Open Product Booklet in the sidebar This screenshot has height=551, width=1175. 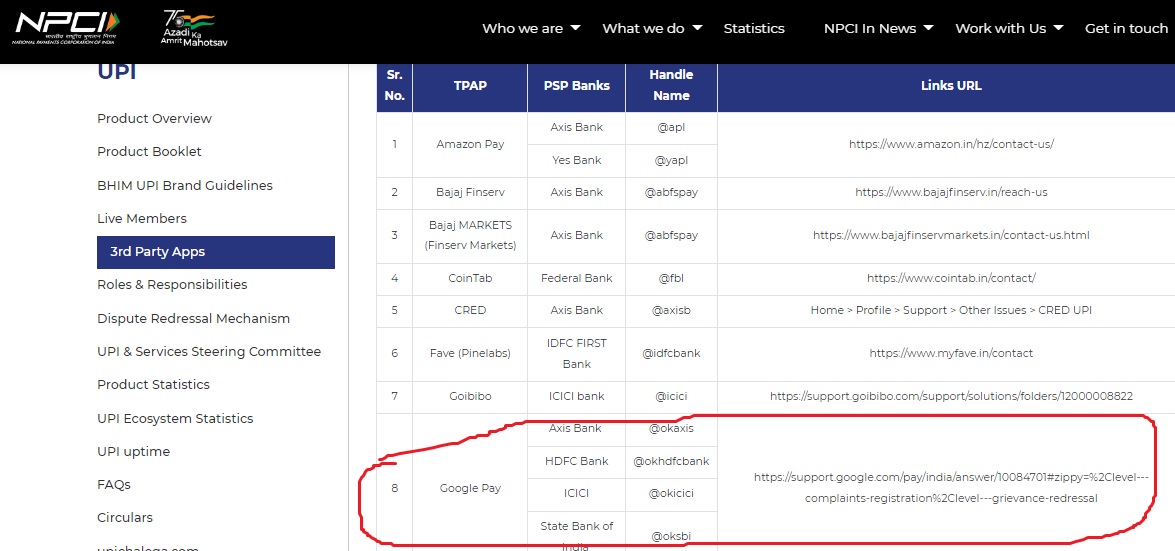pyautogui.click(x=149, y=151)
